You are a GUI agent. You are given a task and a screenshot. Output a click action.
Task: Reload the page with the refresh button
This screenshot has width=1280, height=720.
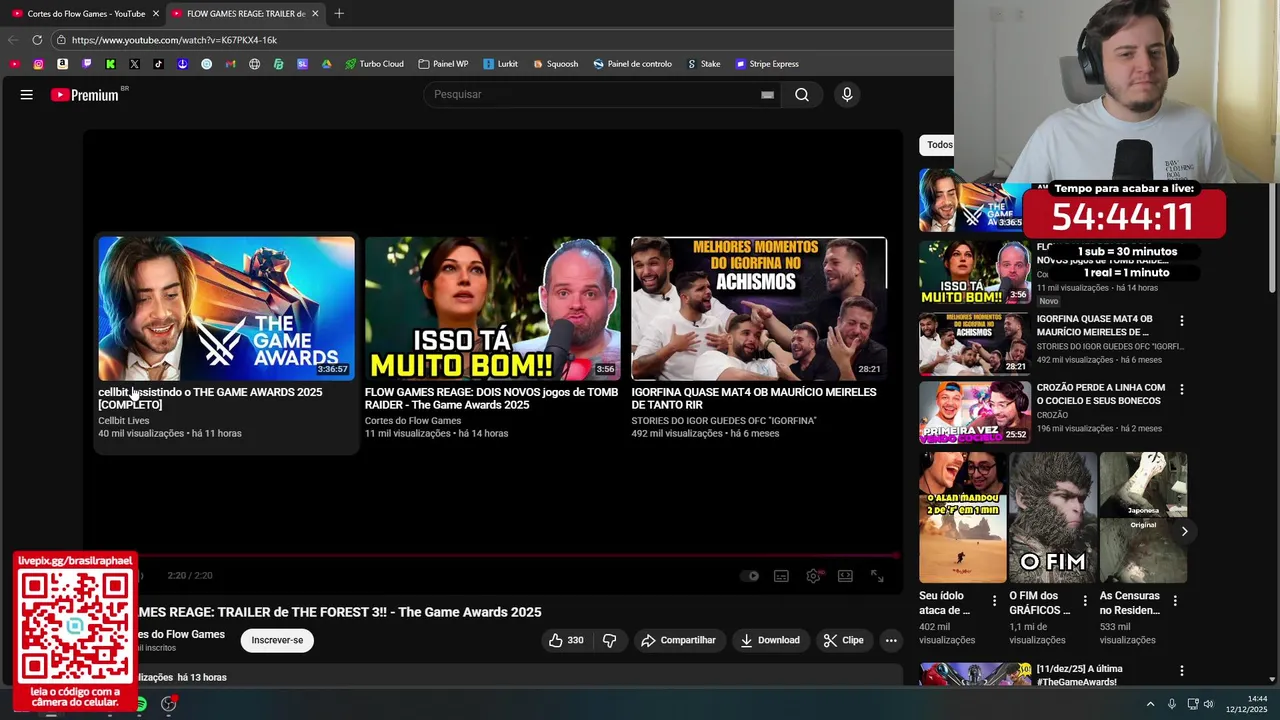pyautogui.click(x=37, y=40)
